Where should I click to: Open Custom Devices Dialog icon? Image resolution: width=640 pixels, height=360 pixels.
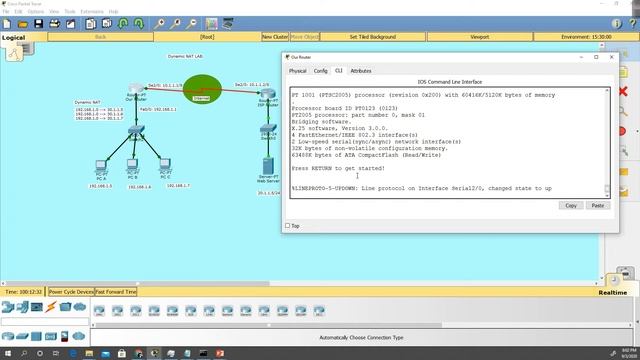228,24
